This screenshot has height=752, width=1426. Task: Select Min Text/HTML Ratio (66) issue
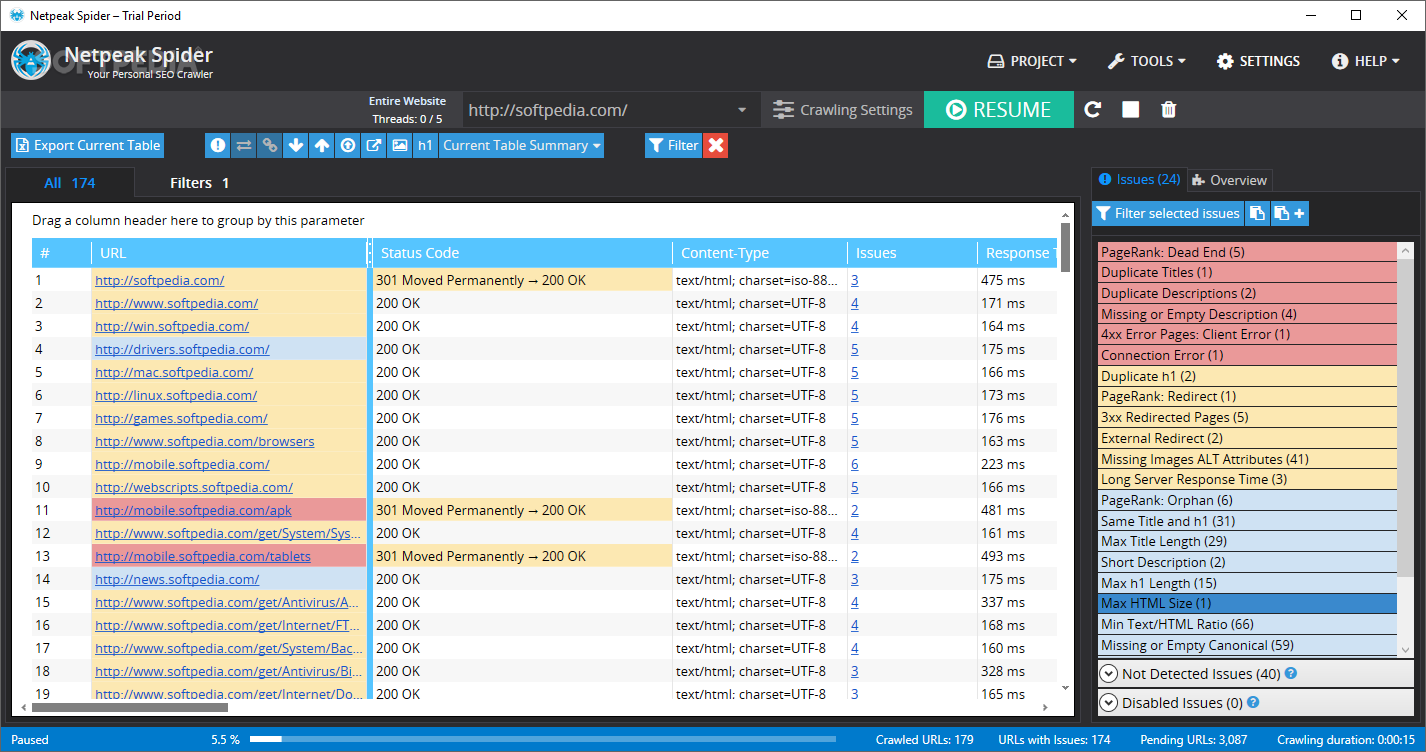1246,624
